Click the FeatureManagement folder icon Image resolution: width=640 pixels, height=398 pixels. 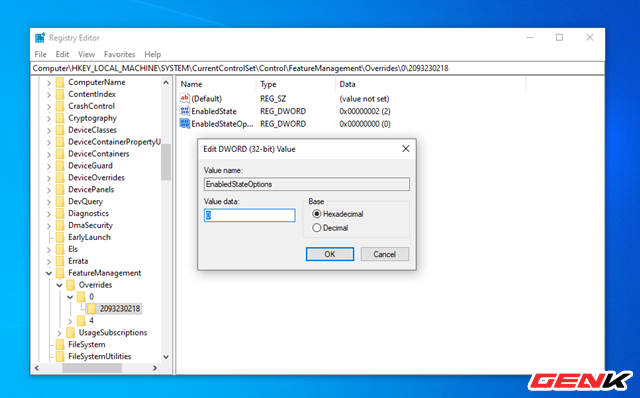[x=60, y=273]
